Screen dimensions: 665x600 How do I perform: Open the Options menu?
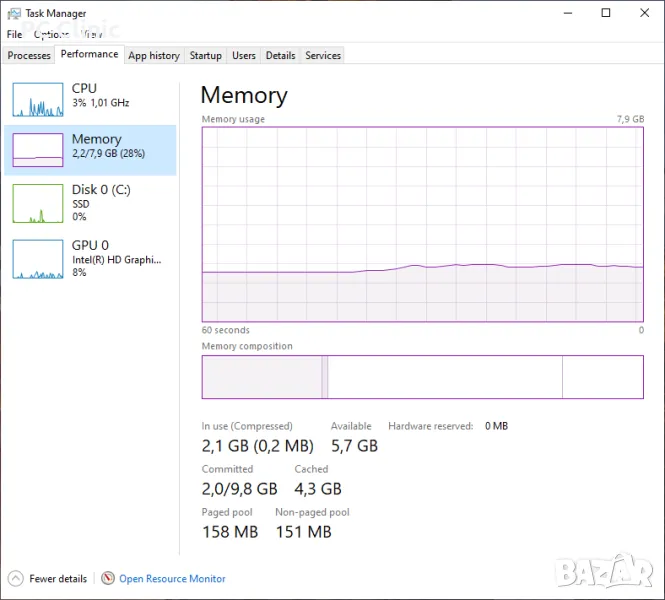click(50, 34)
